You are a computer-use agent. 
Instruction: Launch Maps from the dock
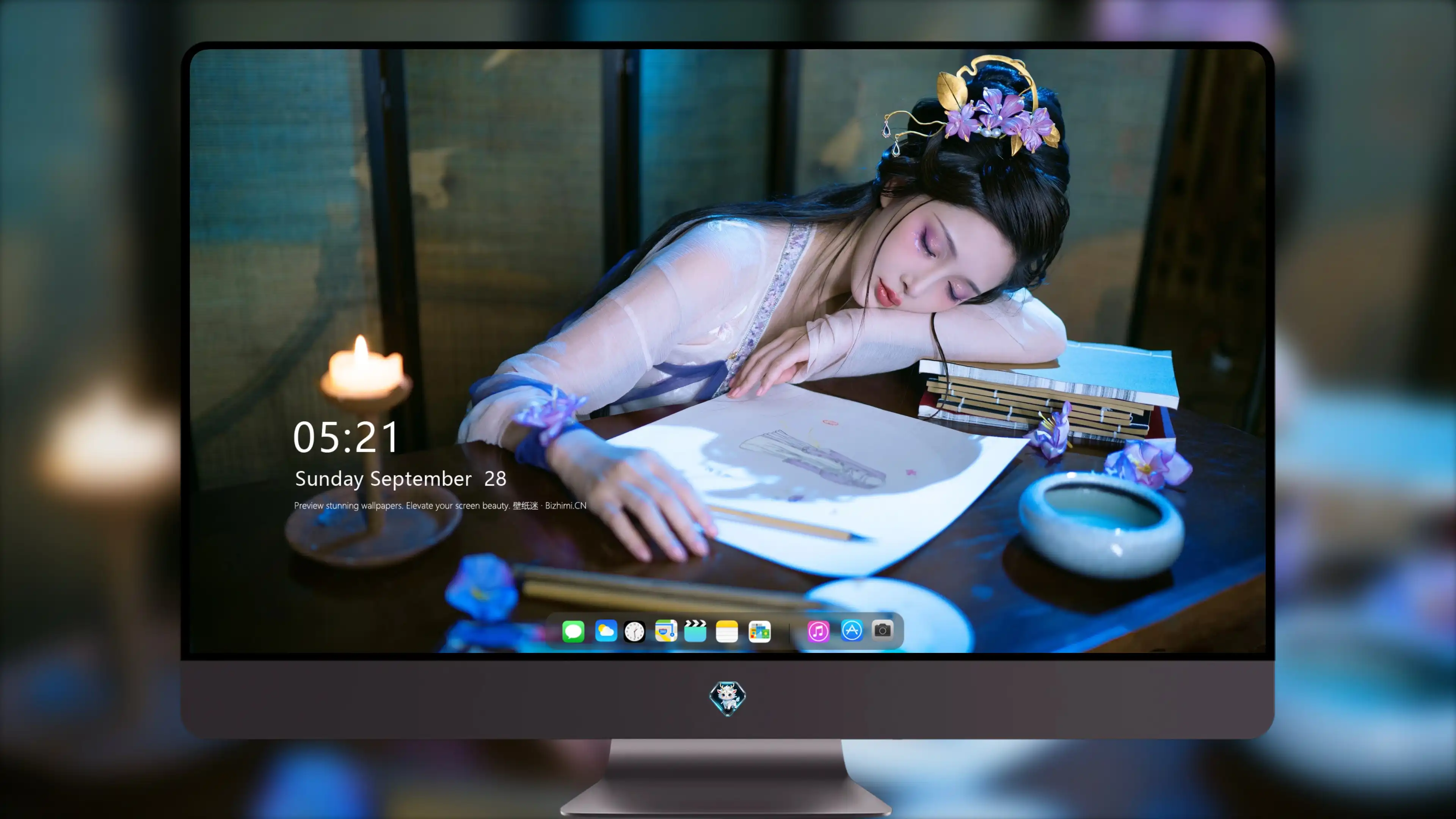[666, 631]
